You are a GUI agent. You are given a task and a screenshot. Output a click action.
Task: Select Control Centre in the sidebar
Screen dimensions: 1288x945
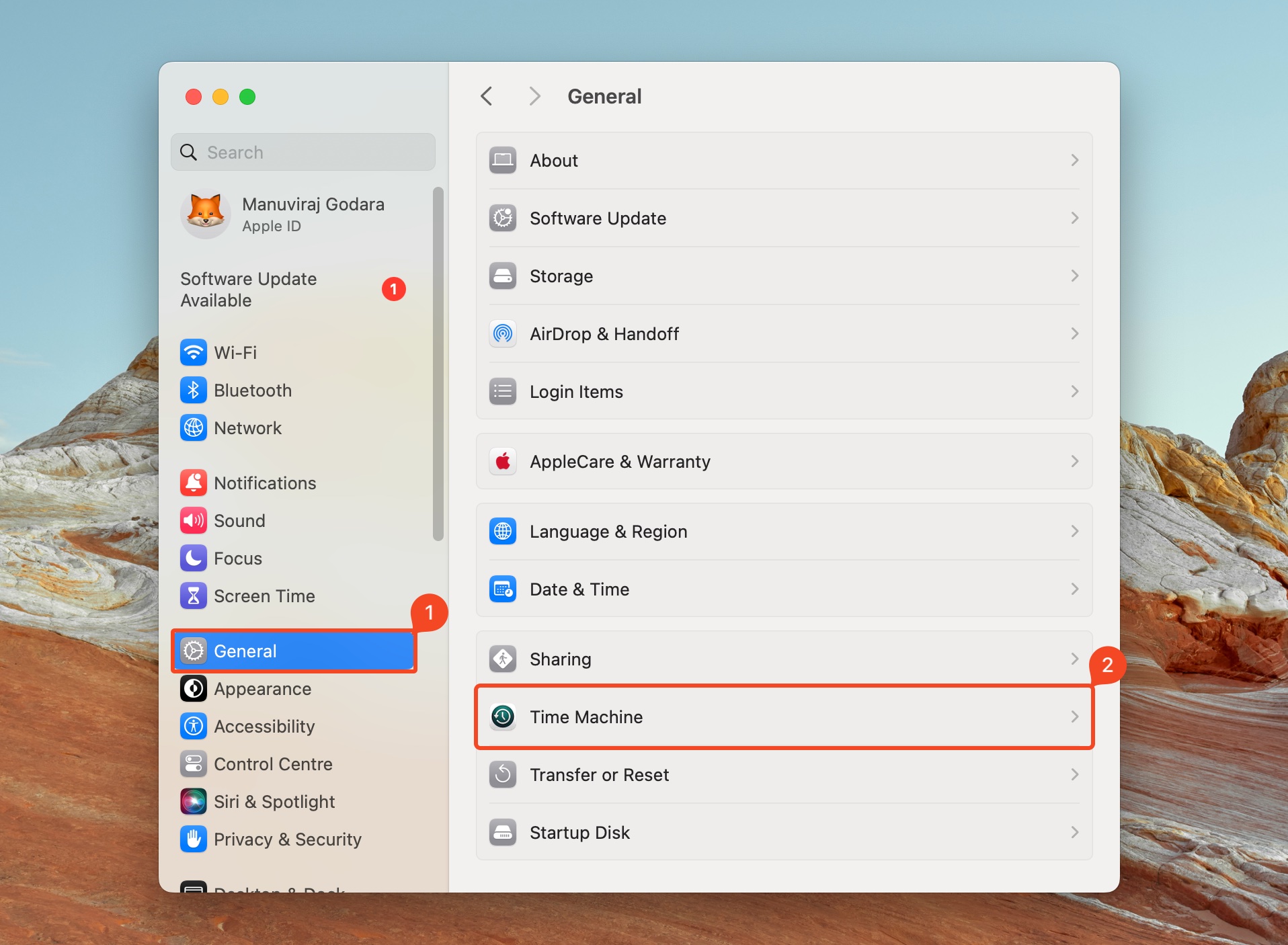click(x=293, y=764)
